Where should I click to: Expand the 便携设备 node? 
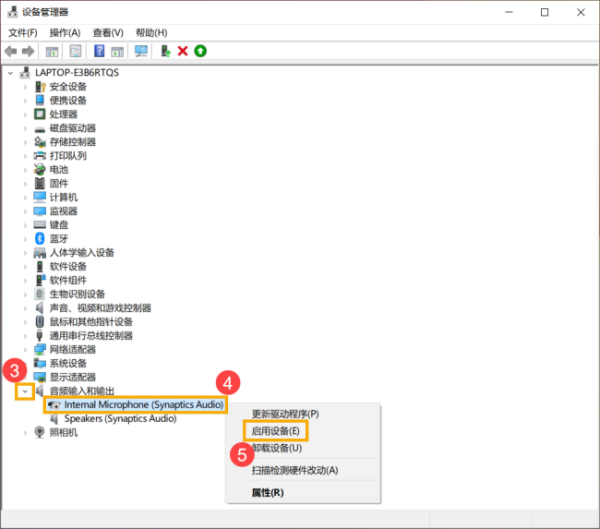coord(25,101)
